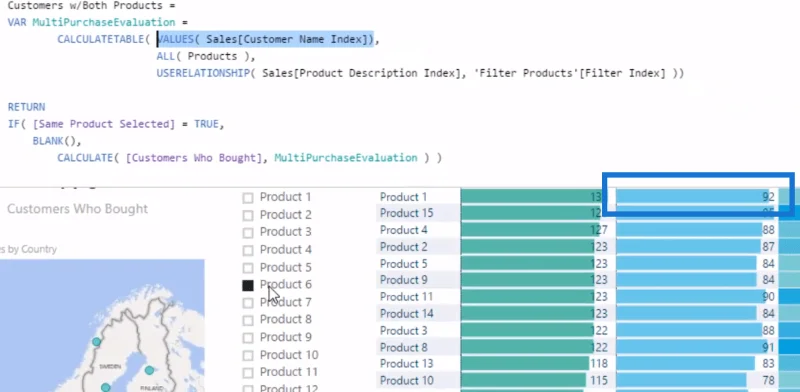Select the Product 9 row label in the table
Screen dimensions: 800x392
click(x=403, y=280)
